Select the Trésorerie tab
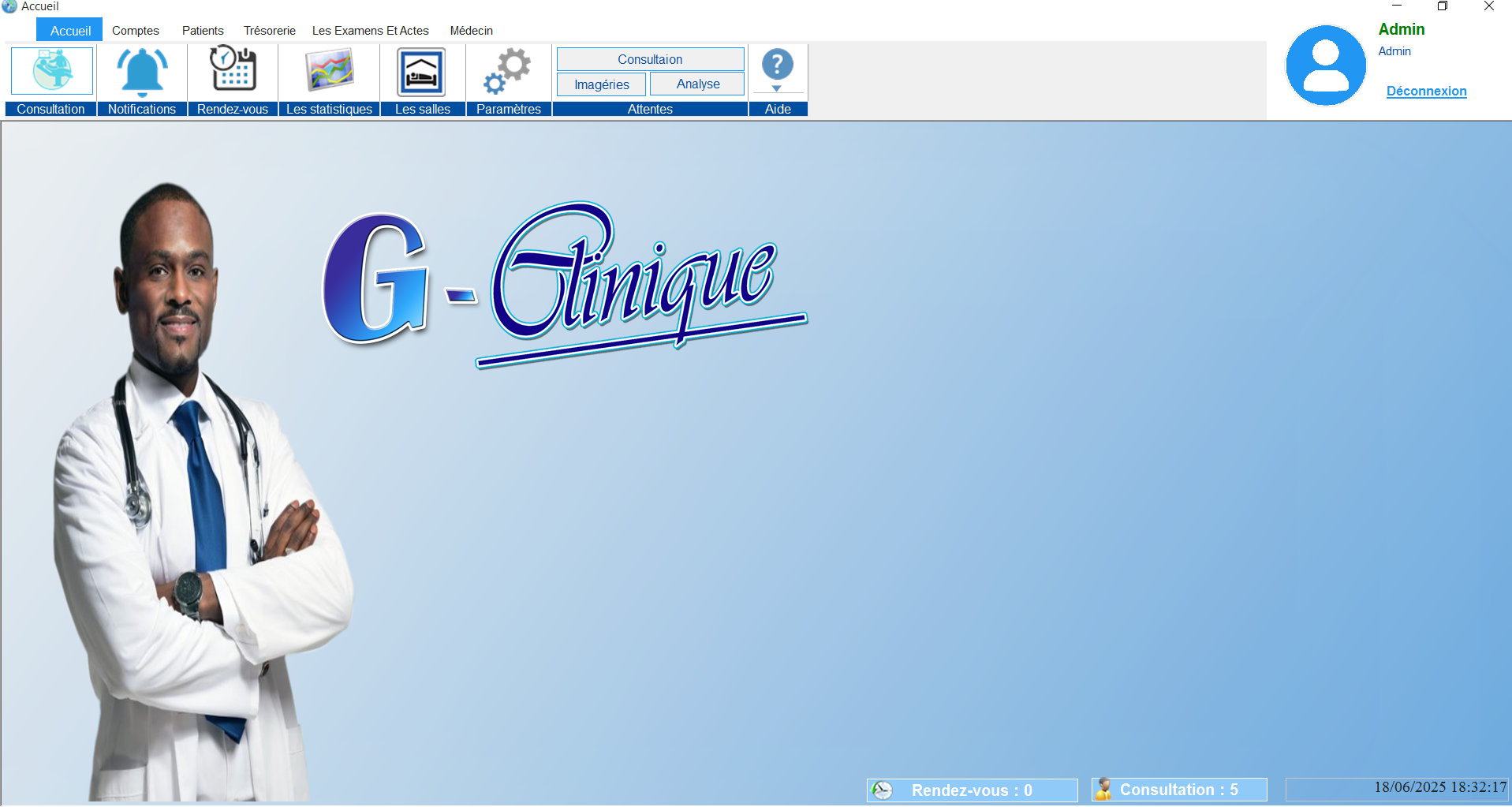The width and height of the screenshot is (1512, 807). point(270,31)
